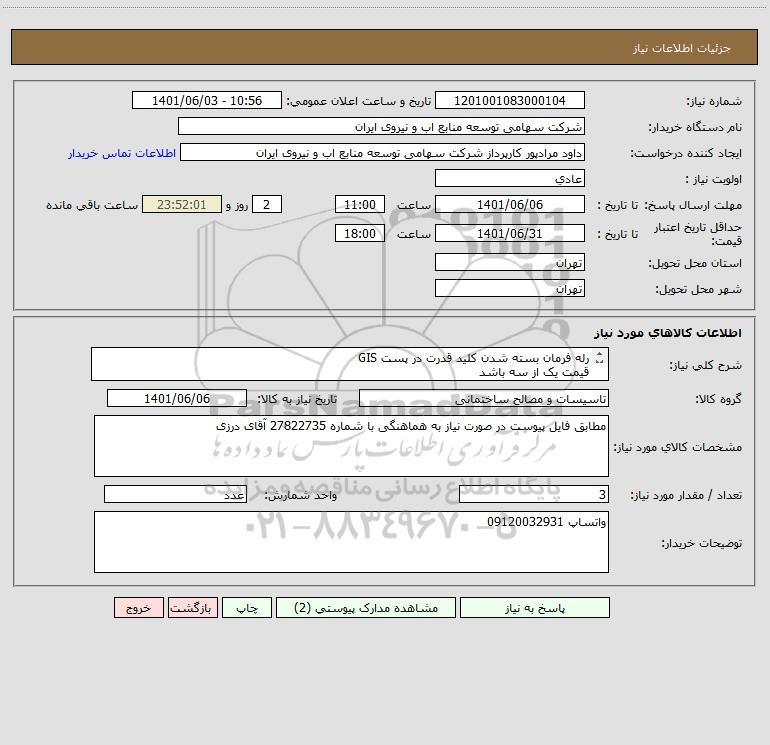Click the 'تاریخ و ساعت اعلان عمومی:' label
This screenshot has height=745, width=770.
[x=359, y=101]
